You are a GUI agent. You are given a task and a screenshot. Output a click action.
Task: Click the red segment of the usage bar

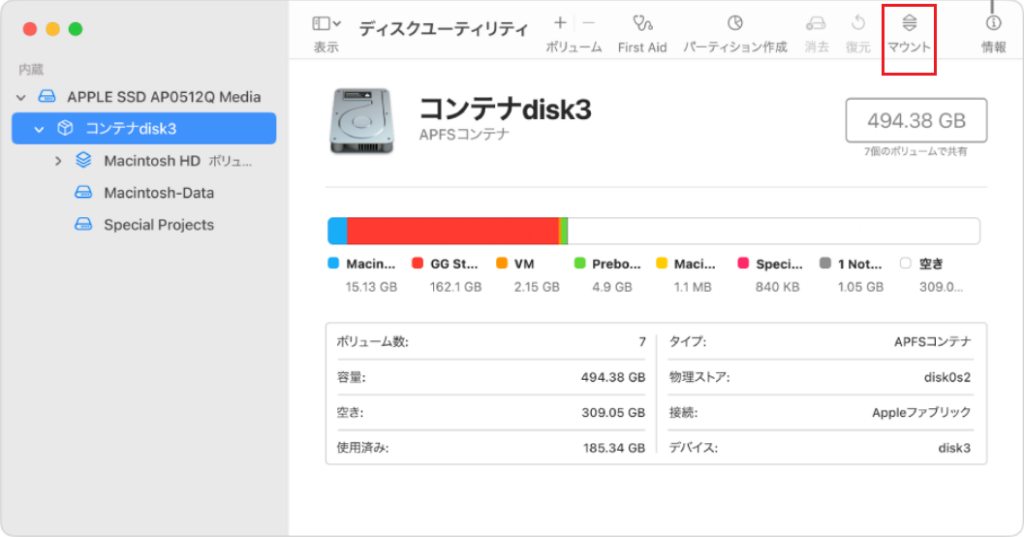click(x=453, y=231)
